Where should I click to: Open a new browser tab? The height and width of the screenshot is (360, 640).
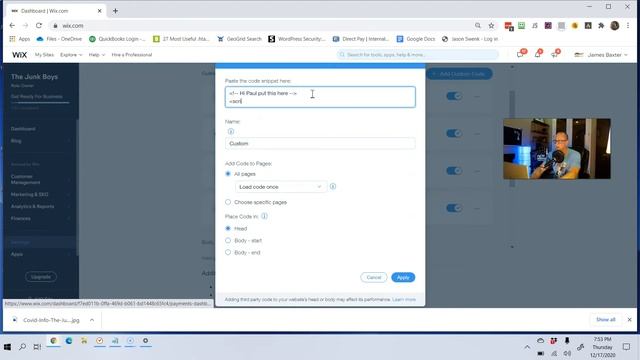click(x=116, y=11)
